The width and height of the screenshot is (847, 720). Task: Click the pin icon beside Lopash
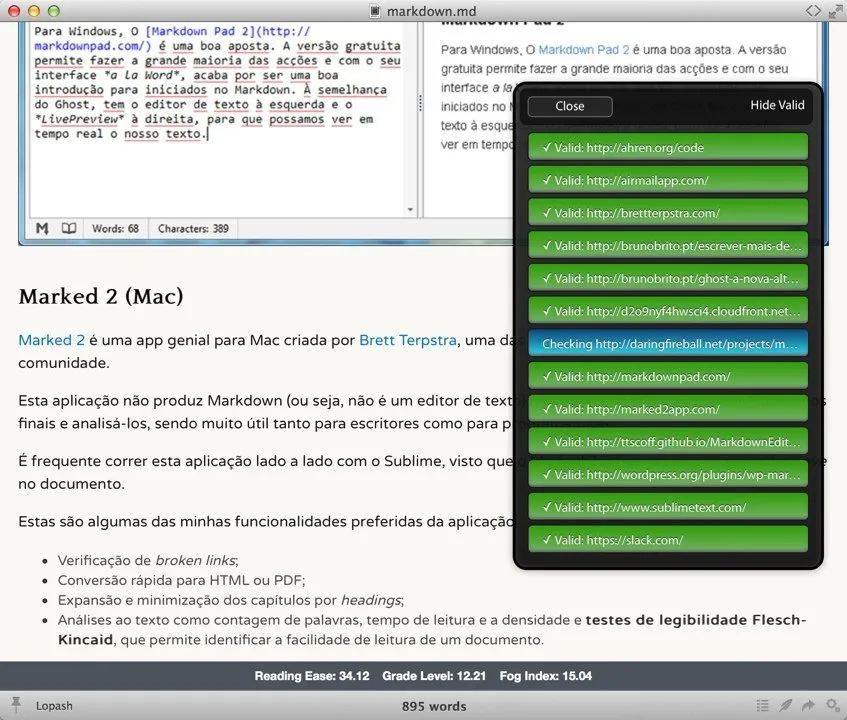point(16,705)
